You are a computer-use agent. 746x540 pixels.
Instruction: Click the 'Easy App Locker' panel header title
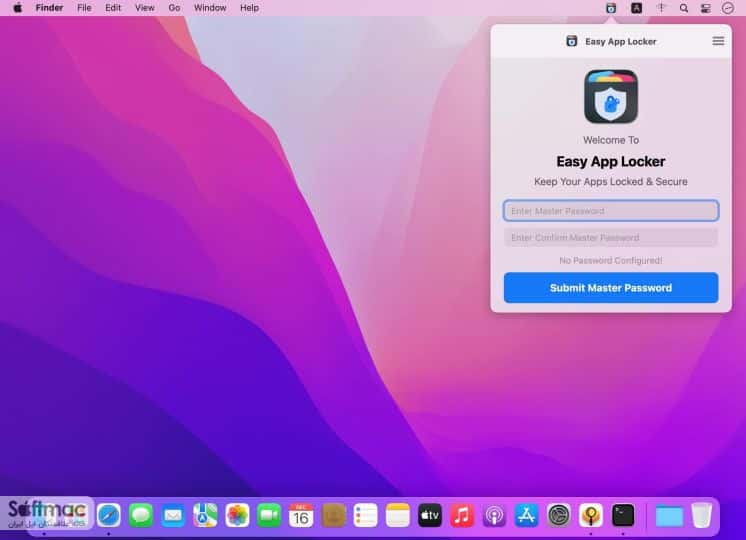(x=621, y=41)
